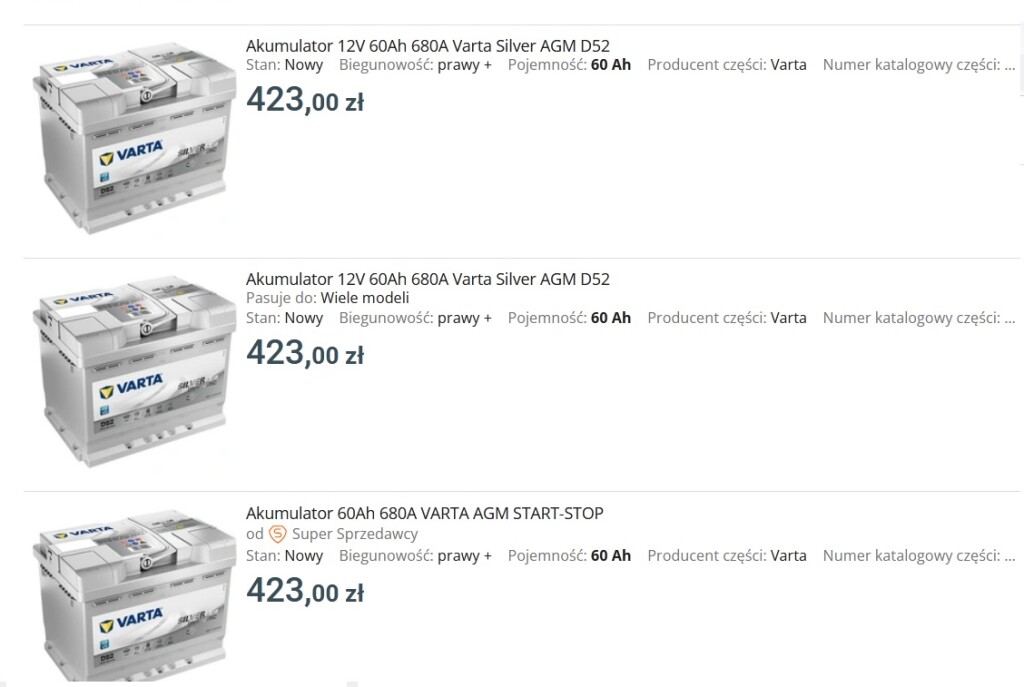Click the "Super Sprzedawcy" seller label
The height and width of the screenshot is (687, 1024).
[355, 534]
